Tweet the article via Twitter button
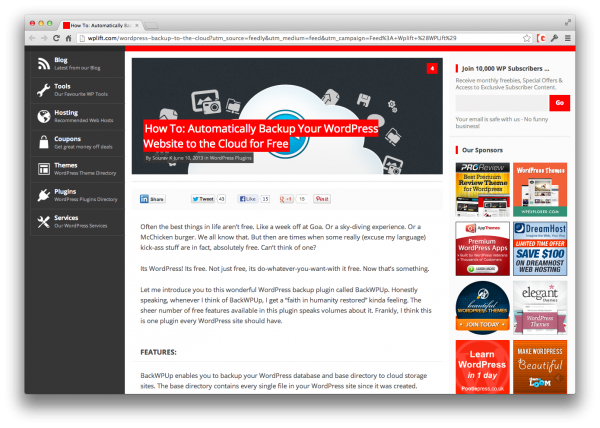 [x=203, y=199]
